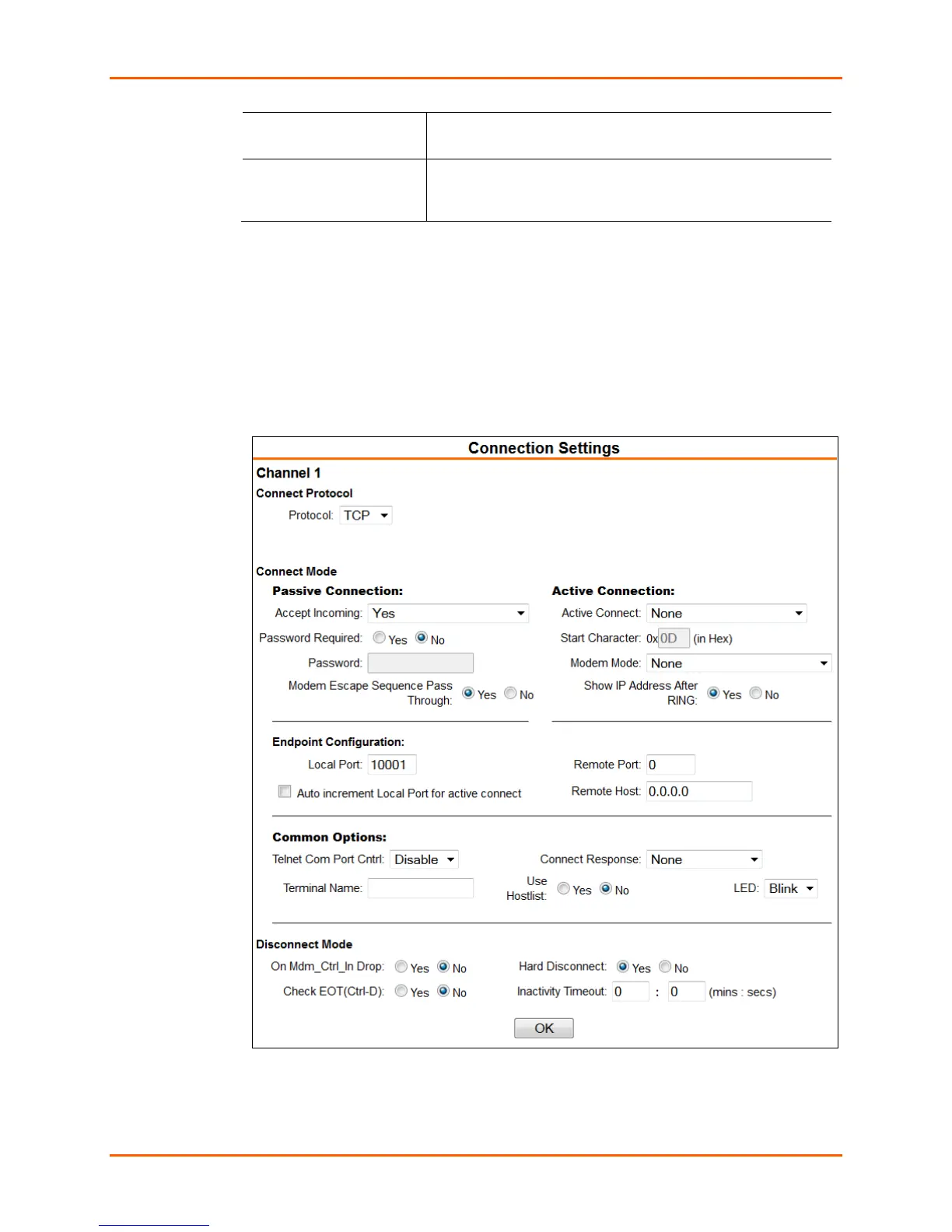Image resolution: width=952 pixels, height=1232 pixels.
Task: Click the Disconnect Mode heading
Action: (304, 944)
